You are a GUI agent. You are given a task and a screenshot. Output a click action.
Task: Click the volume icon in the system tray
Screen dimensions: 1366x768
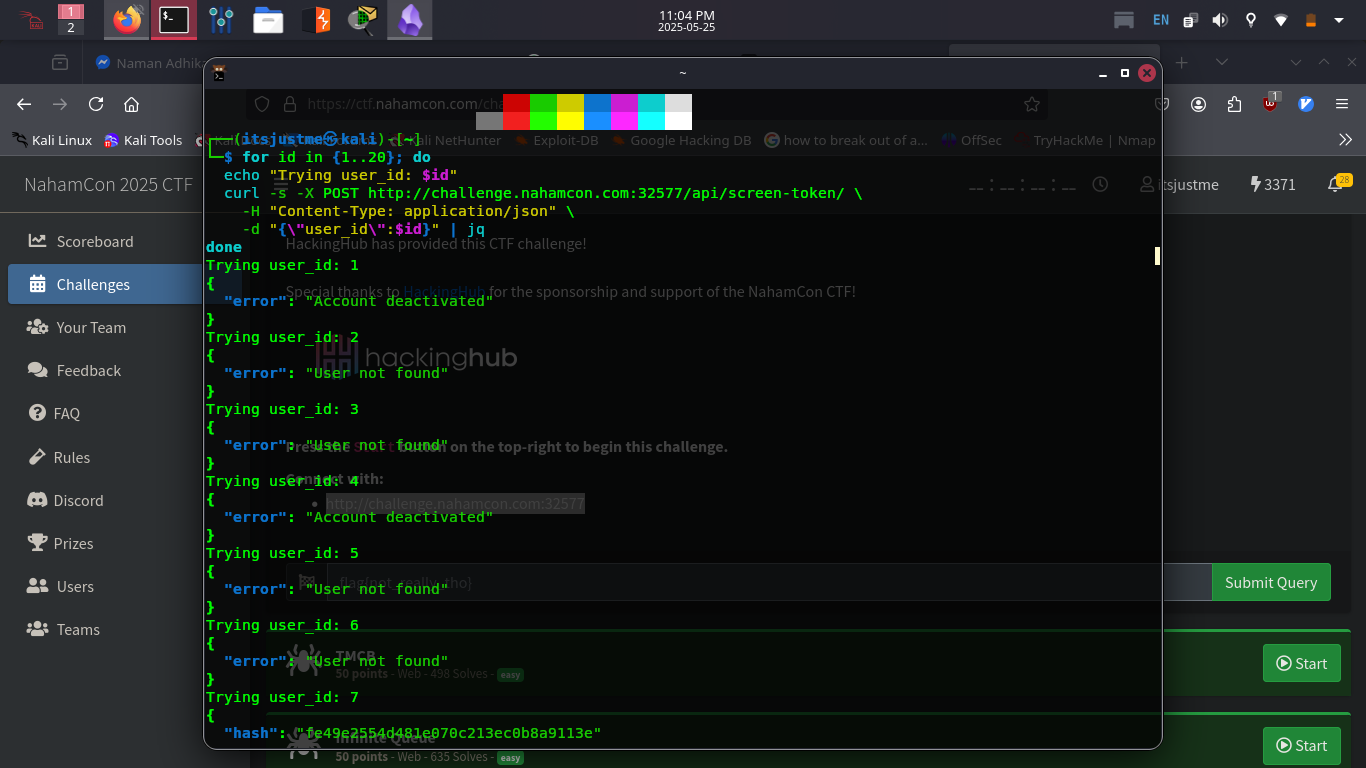click(1219, 19)
